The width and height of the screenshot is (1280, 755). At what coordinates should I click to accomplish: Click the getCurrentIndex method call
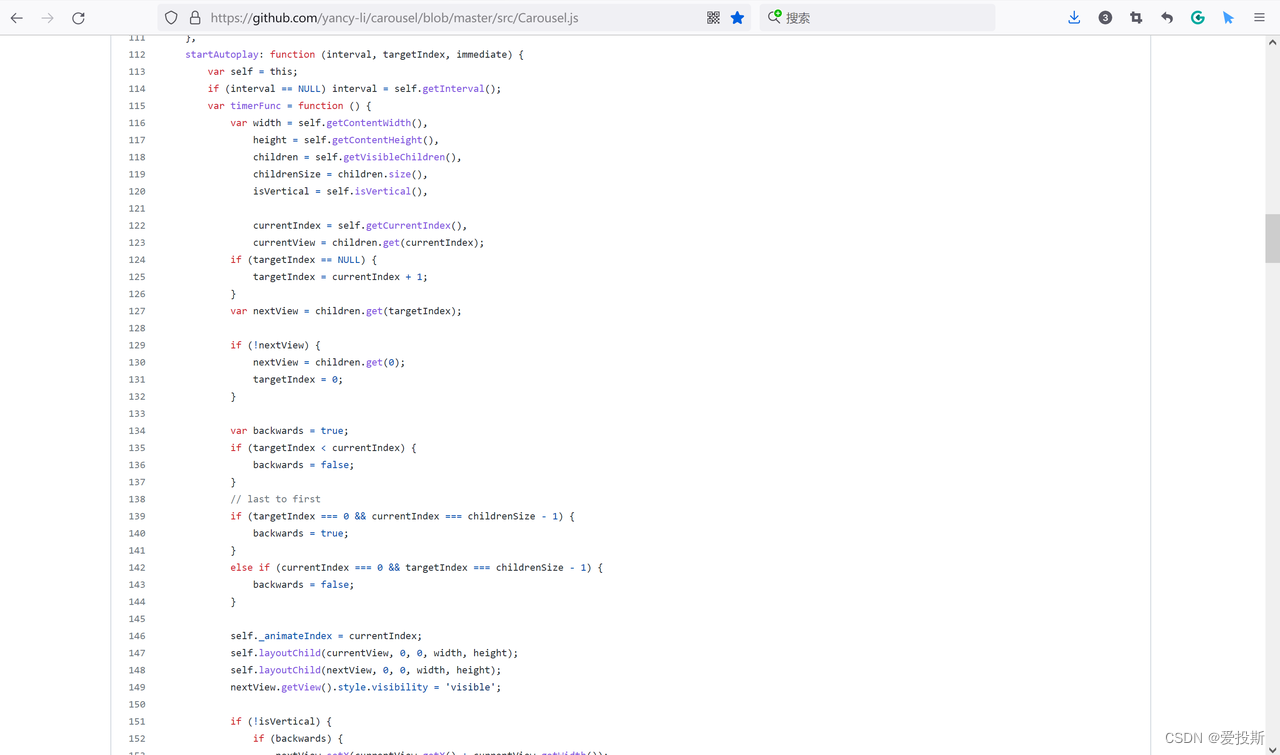tap(408, 226)
